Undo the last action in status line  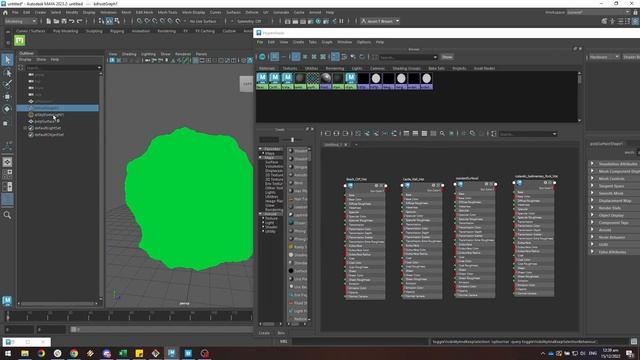pos(72,21)
